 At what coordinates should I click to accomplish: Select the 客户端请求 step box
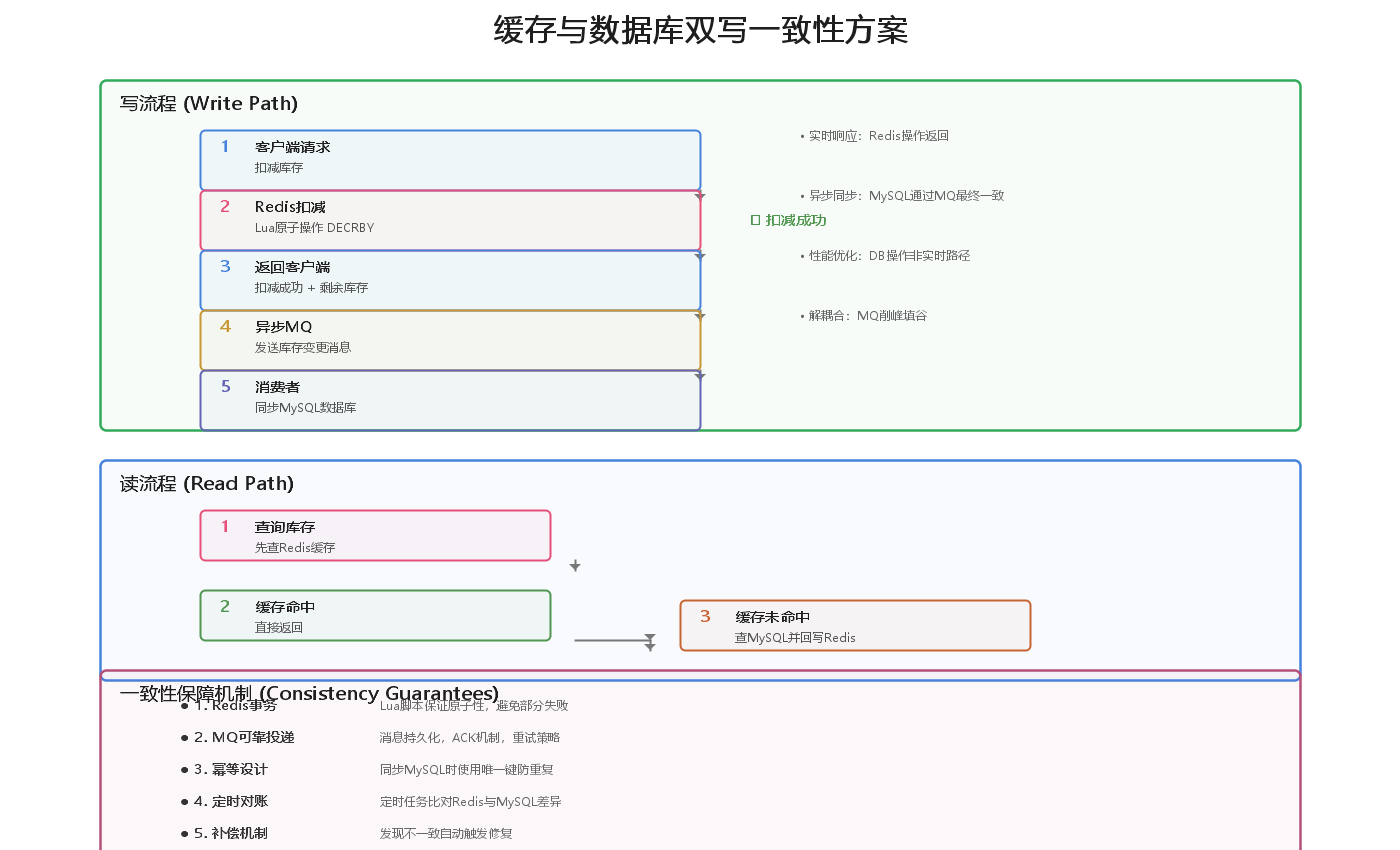tap(450, 160)
